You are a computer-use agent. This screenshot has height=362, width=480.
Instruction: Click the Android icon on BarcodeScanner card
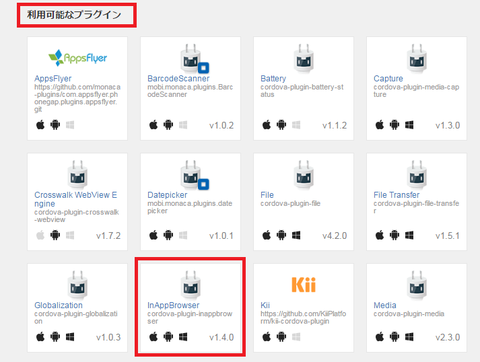(168, 125)
